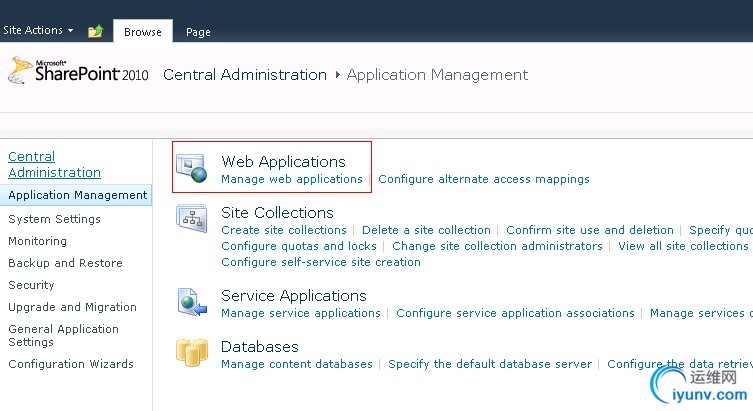Click the Web Applications globe icon
The height and width of the screenshot is (411, 753).
point(191,168)
